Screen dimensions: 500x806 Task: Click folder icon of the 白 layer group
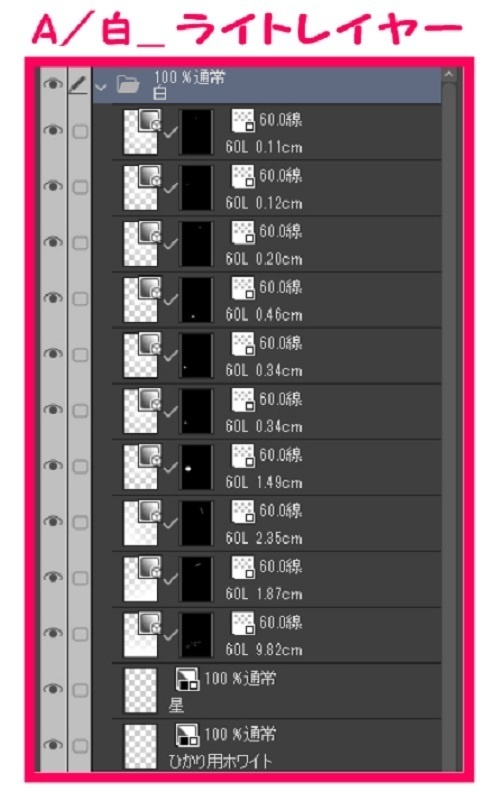[x=128, y=84]
